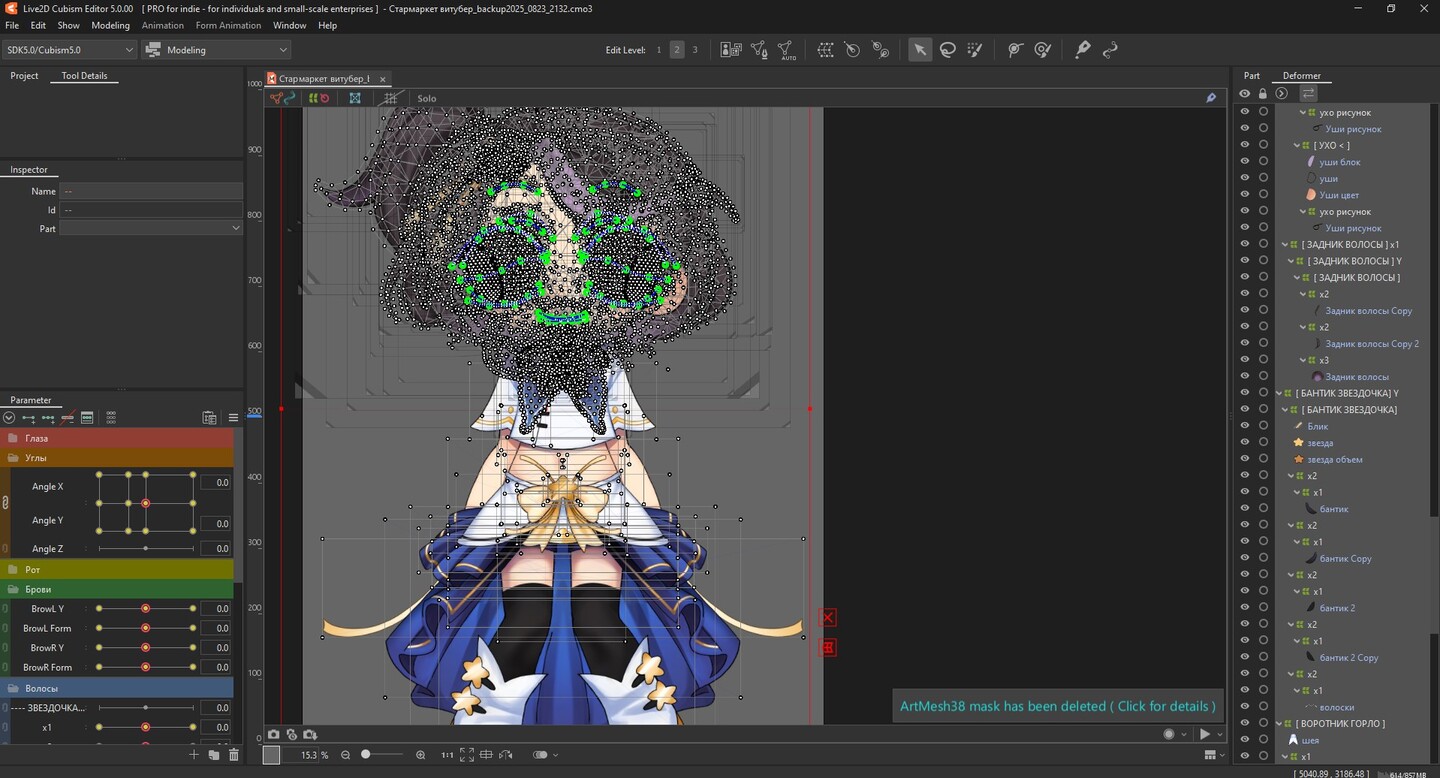Run the automatic mesh generator (AUTO)
The image size is (1440, 778).
pyautogui.click(x=786, y=50)
